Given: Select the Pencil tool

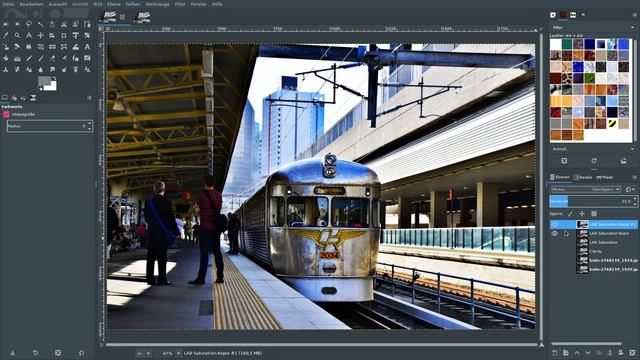Looking at the screenshot, I should coord(29,59).
